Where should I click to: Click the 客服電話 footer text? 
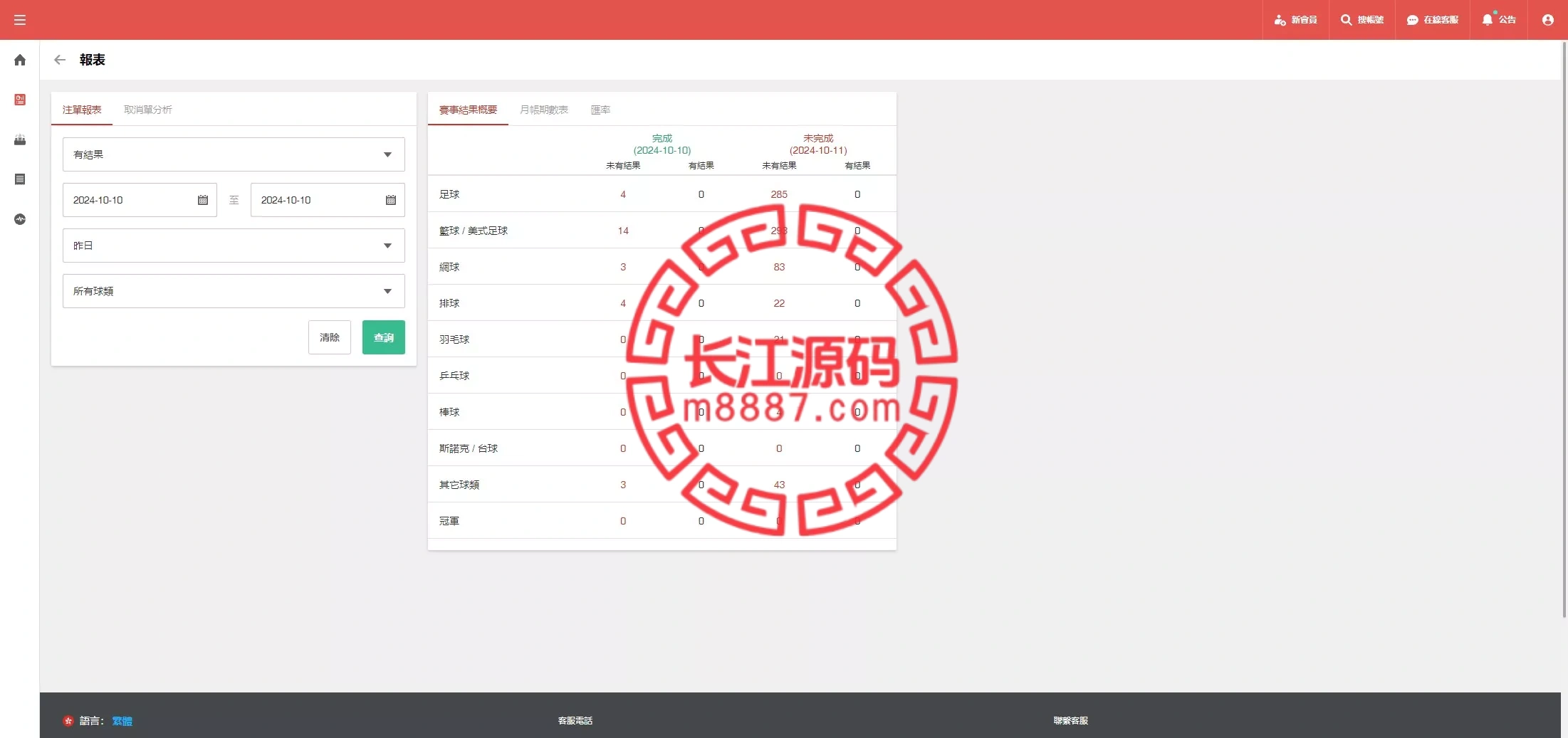(575, 721)
